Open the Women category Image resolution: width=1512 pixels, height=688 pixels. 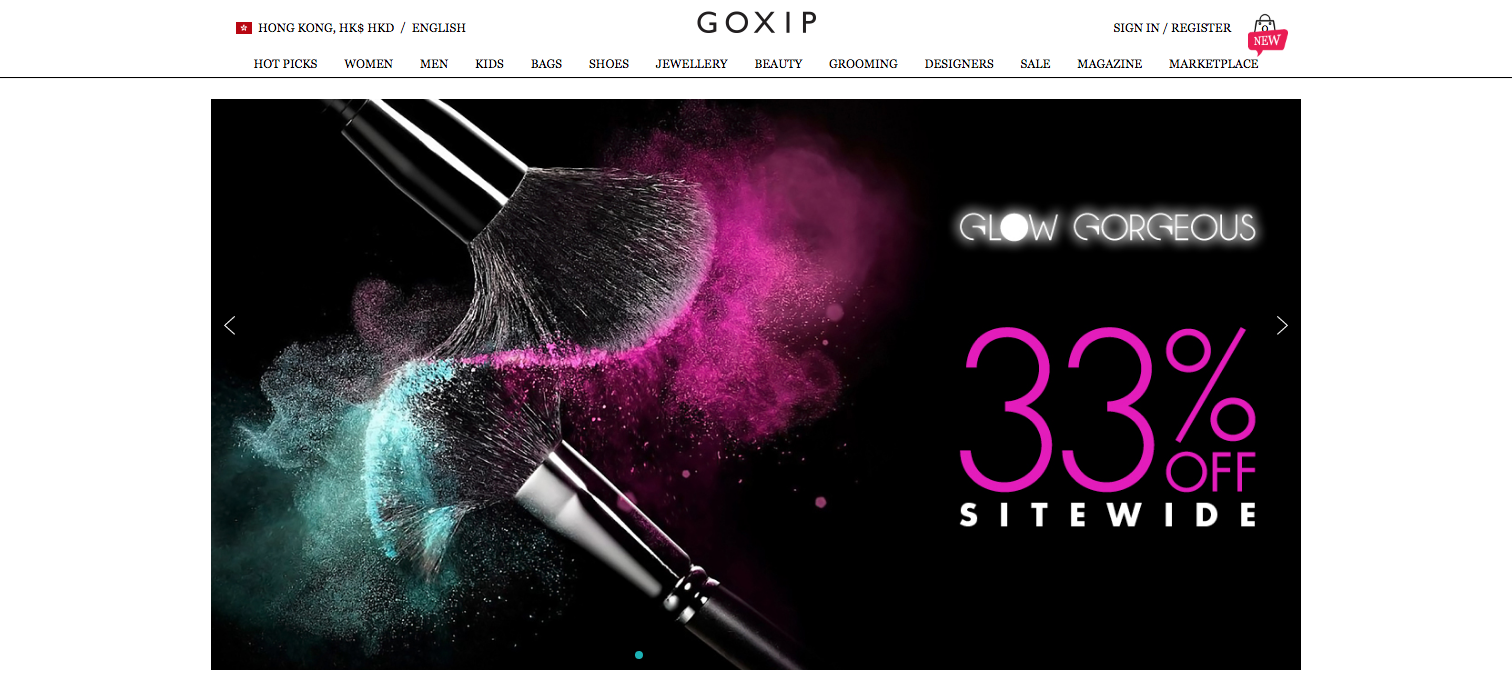[x=368, y=64]
